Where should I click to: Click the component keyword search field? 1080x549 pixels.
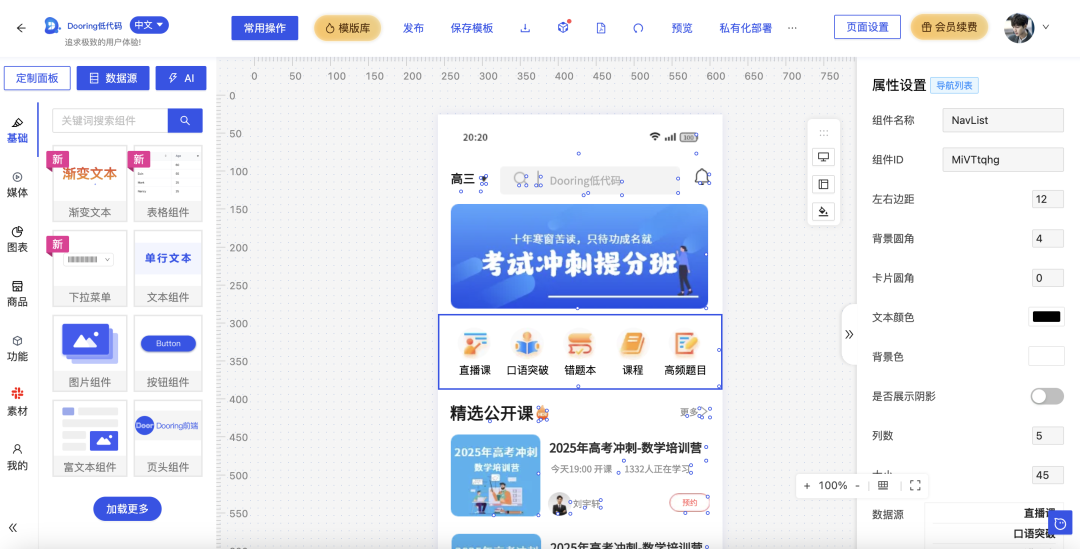[110, 121]
